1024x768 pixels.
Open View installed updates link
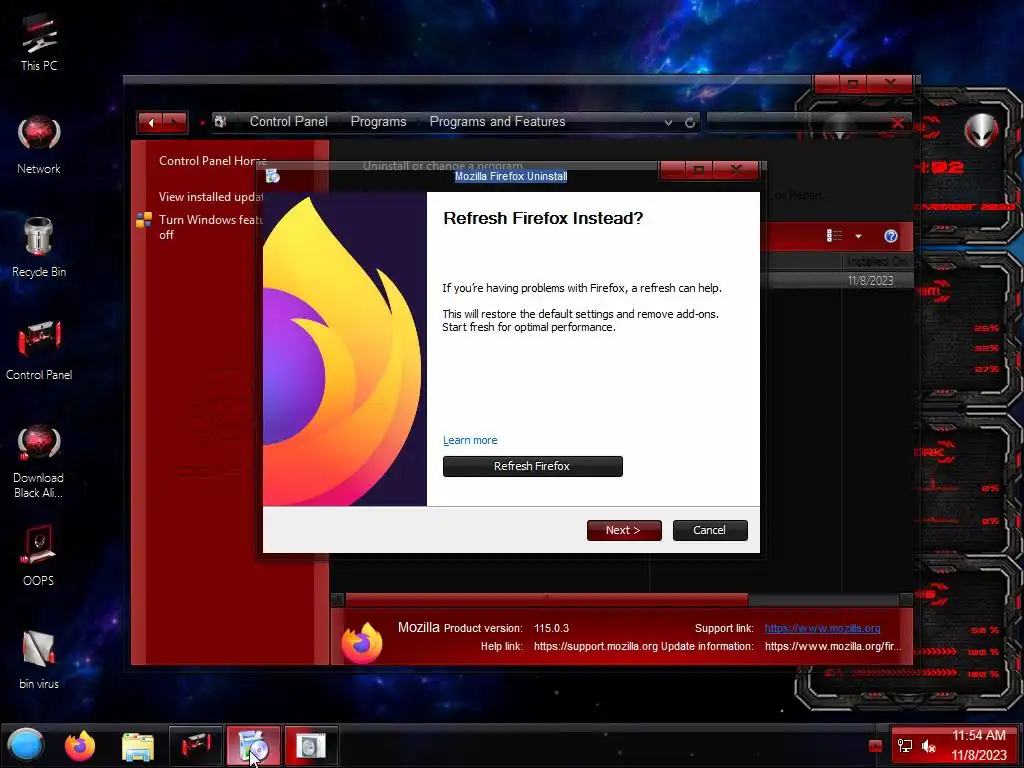coord(210,197)
